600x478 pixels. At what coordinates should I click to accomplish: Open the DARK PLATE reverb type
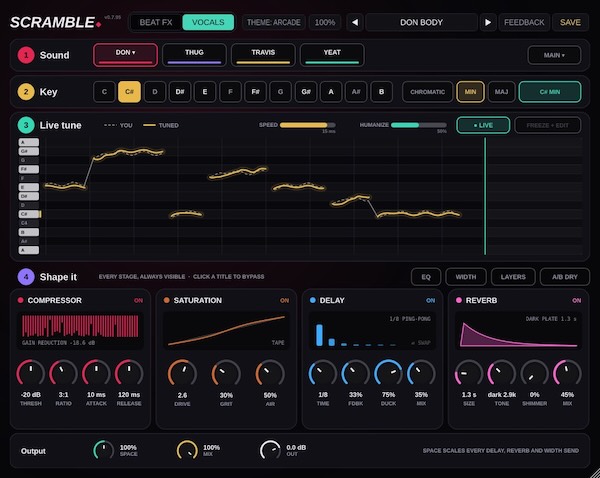pyautogui.click(x=551, y=319)
